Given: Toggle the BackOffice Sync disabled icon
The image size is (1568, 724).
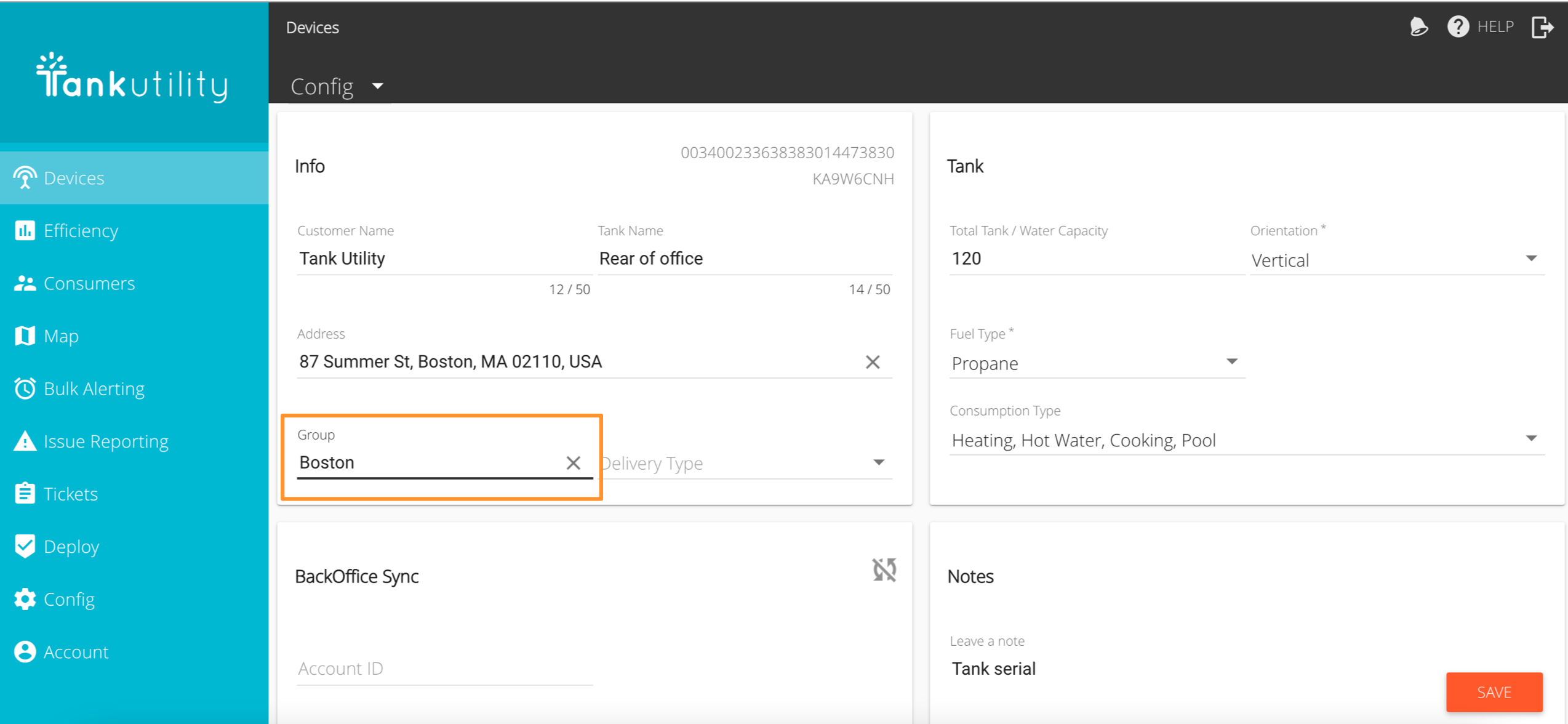Looking at the screenshot, I should click(x=884, y=569).
